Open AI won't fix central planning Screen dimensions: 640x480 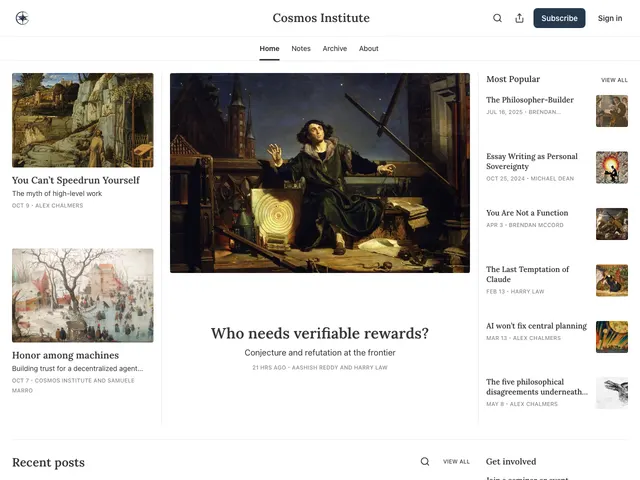[x=536, y=326]
